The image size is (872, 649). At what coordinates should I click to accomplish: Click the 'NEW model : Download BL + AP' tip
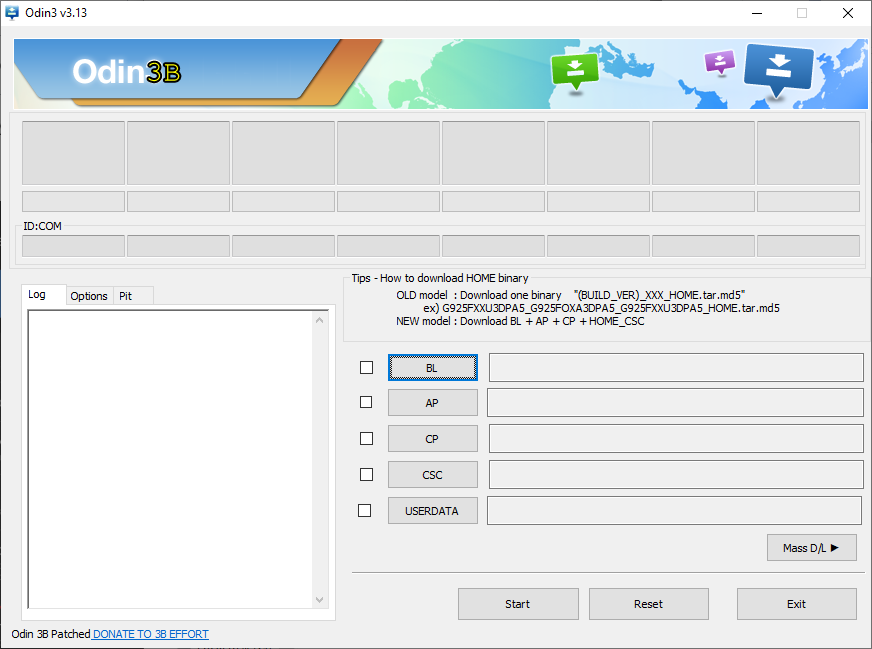[520, 321]
